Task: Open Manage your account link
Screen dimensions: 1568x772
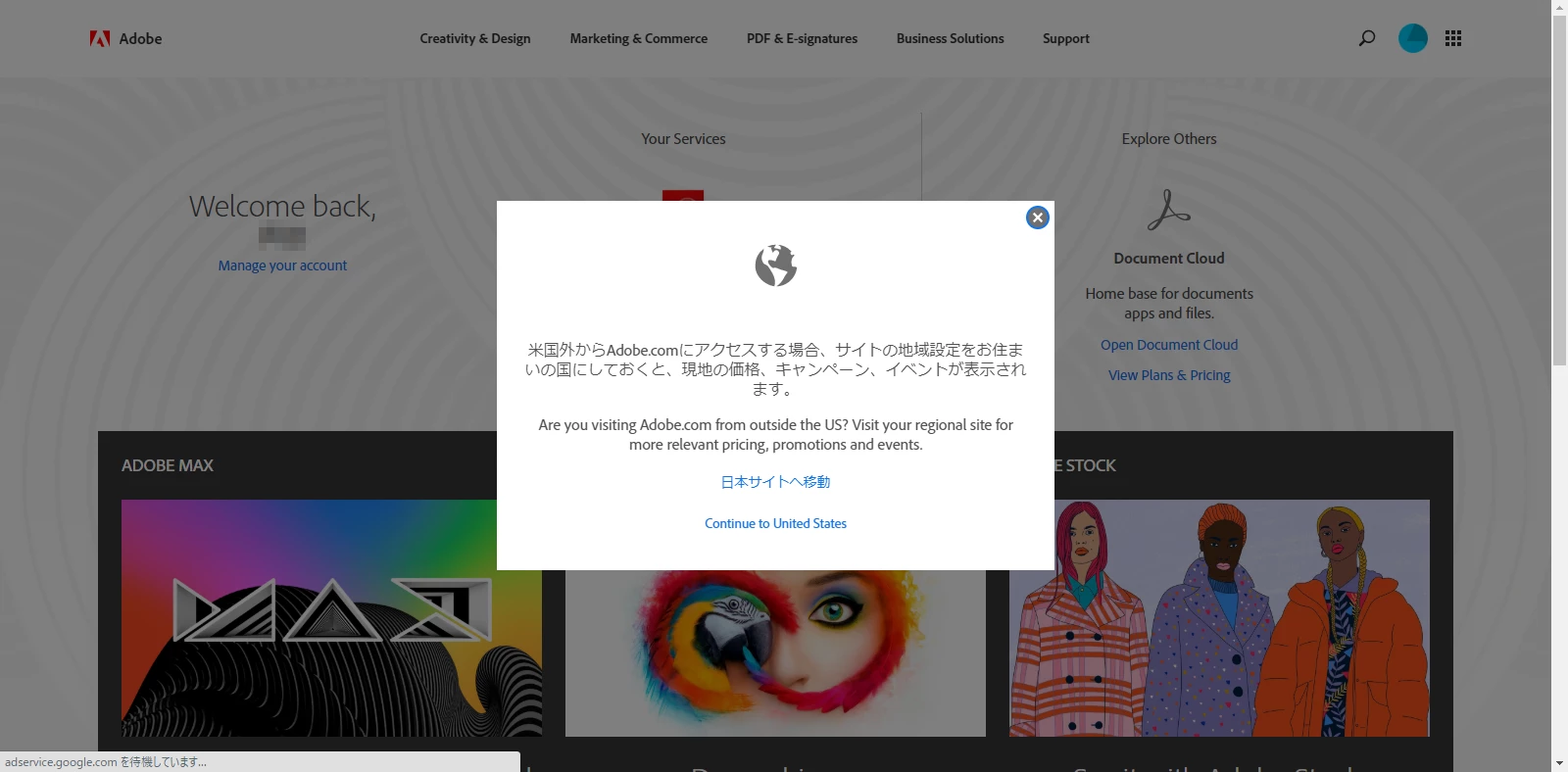Action: point(282,265)
